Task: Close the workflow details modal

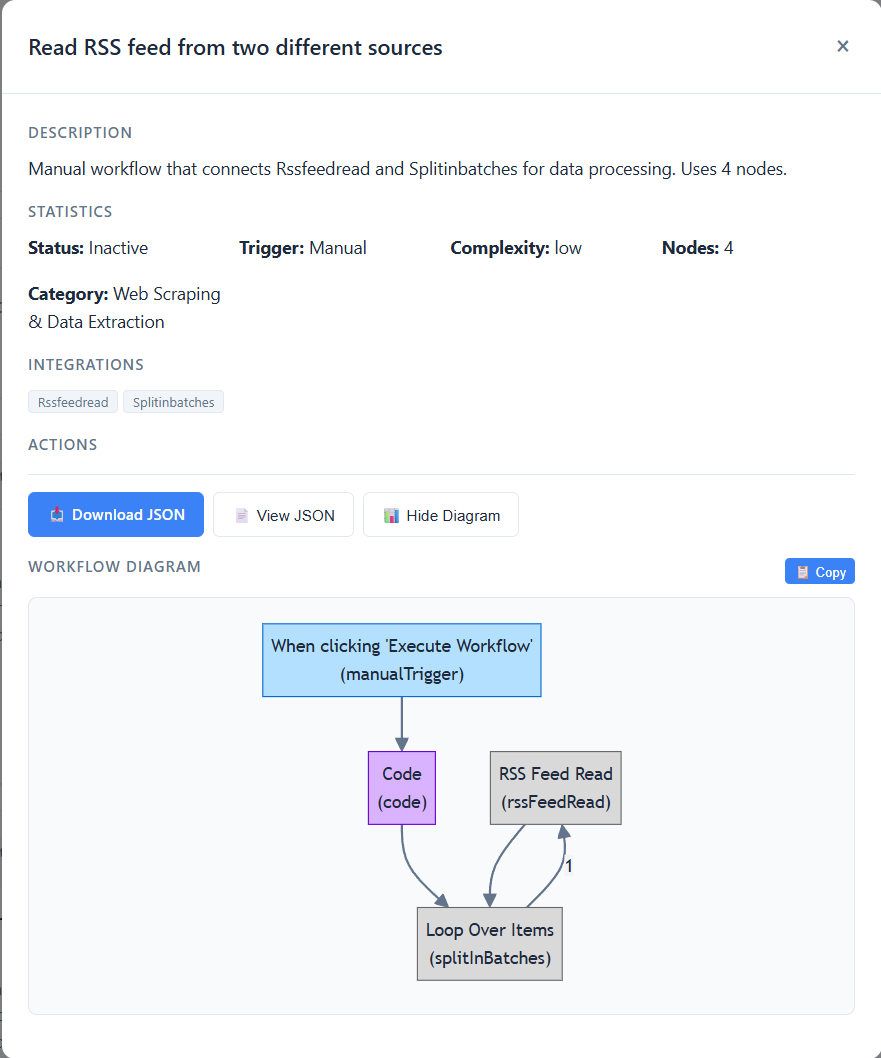Action: point(842,46)
